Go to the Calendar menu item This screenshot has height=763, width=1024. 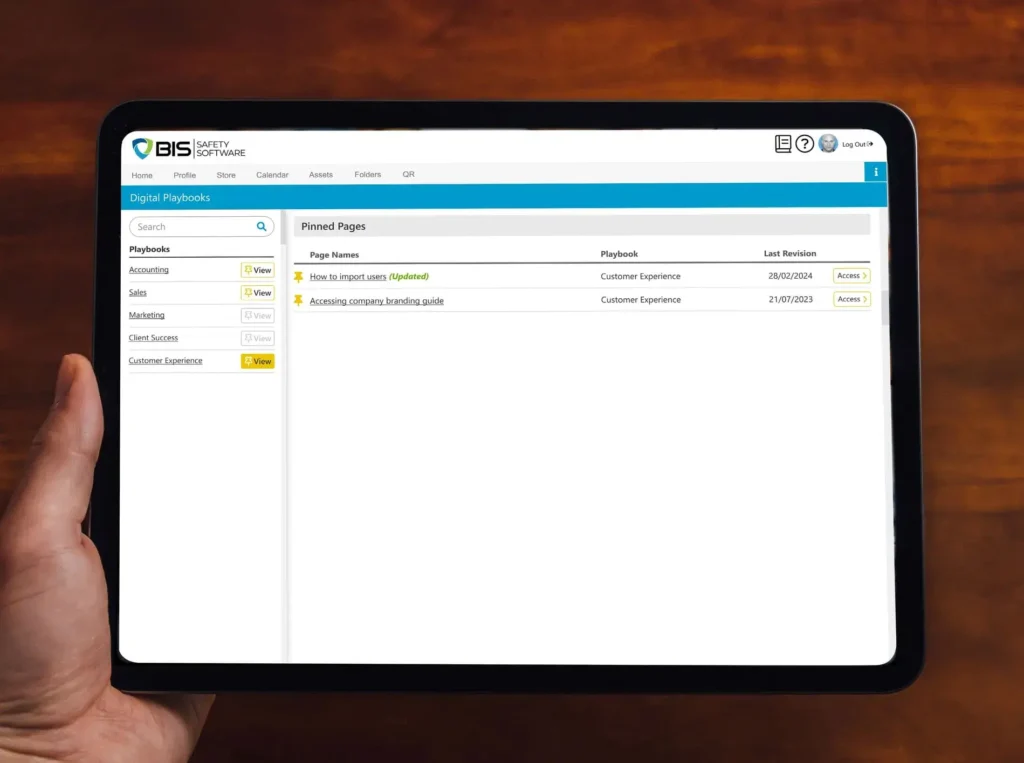pyautogui.click(x=272, y=175)
